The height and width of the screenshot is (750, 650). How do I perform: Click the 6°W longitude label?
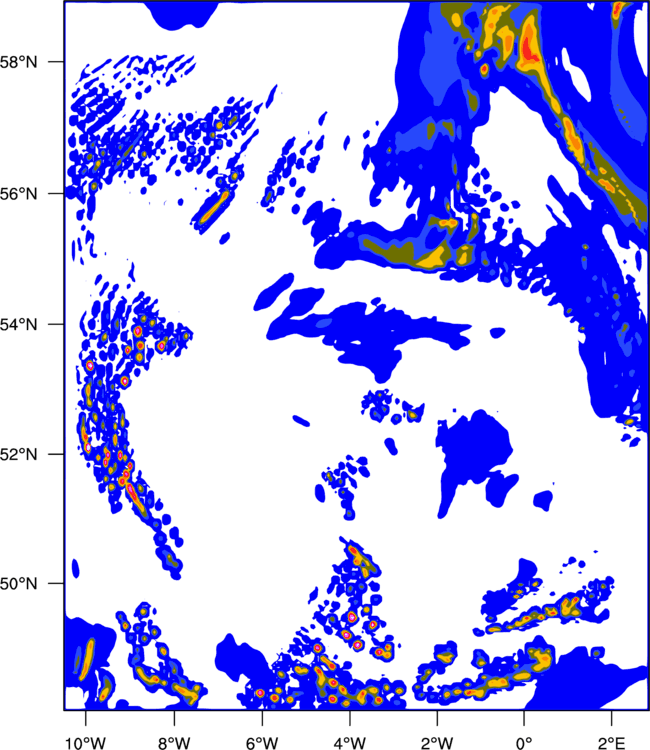[262, 743]
